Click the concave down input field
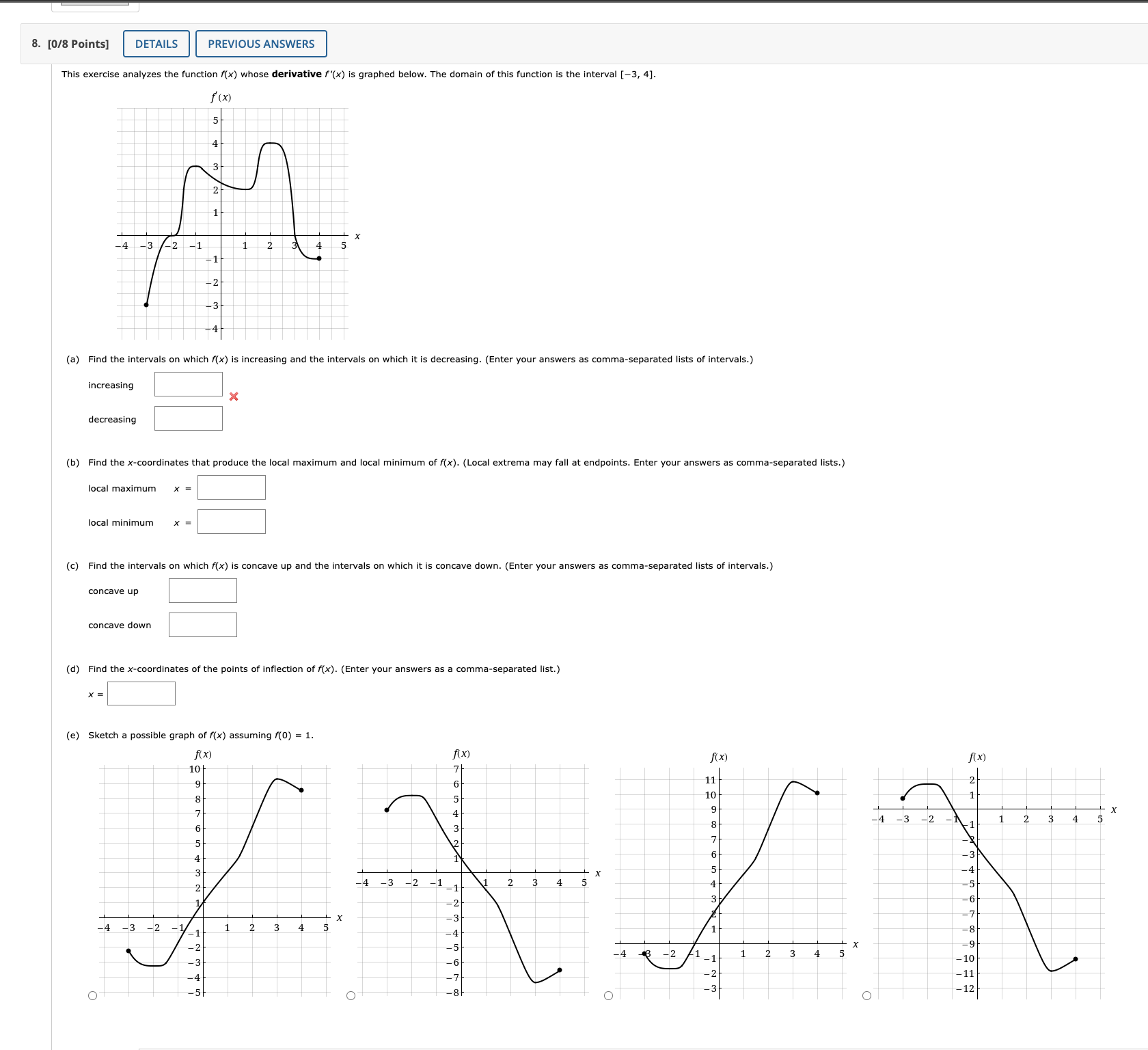Screen dimensions: 1148x1050 point(203,625)
